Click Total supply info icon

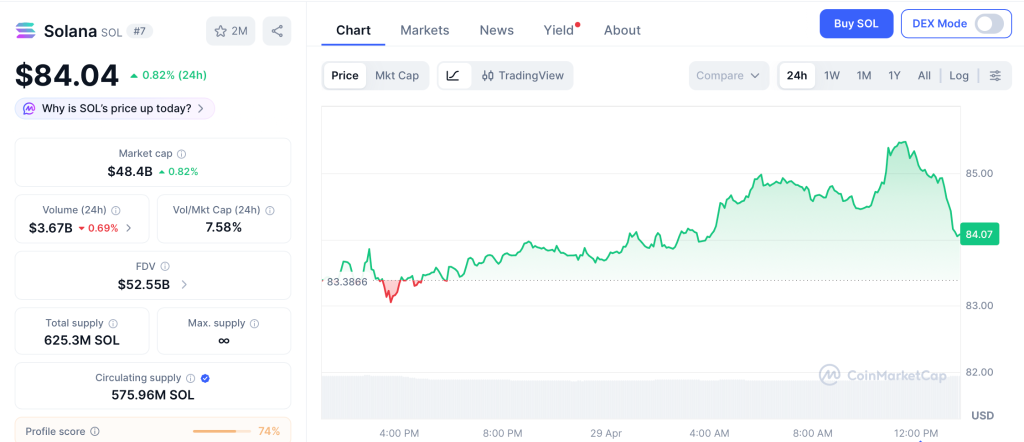[113, 324]
